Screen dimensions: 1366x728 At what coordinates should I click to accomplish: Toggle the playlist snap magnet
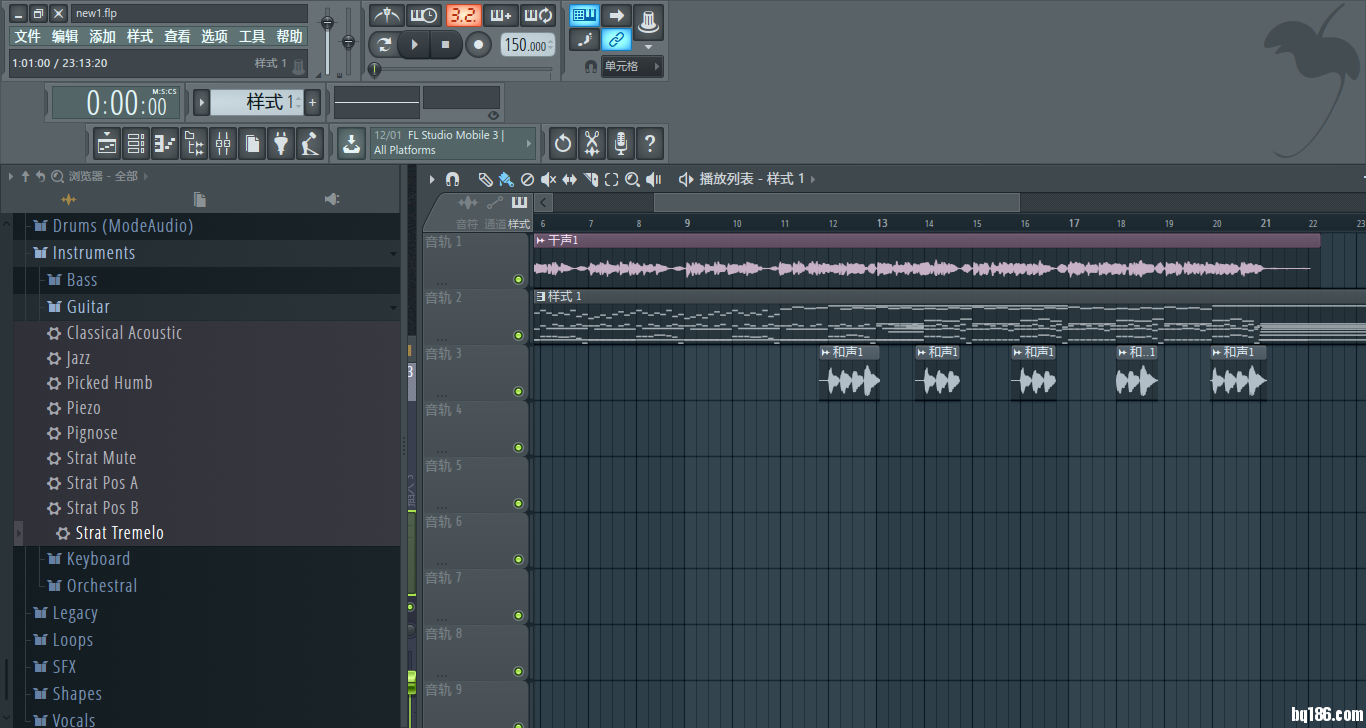point(452,179)
